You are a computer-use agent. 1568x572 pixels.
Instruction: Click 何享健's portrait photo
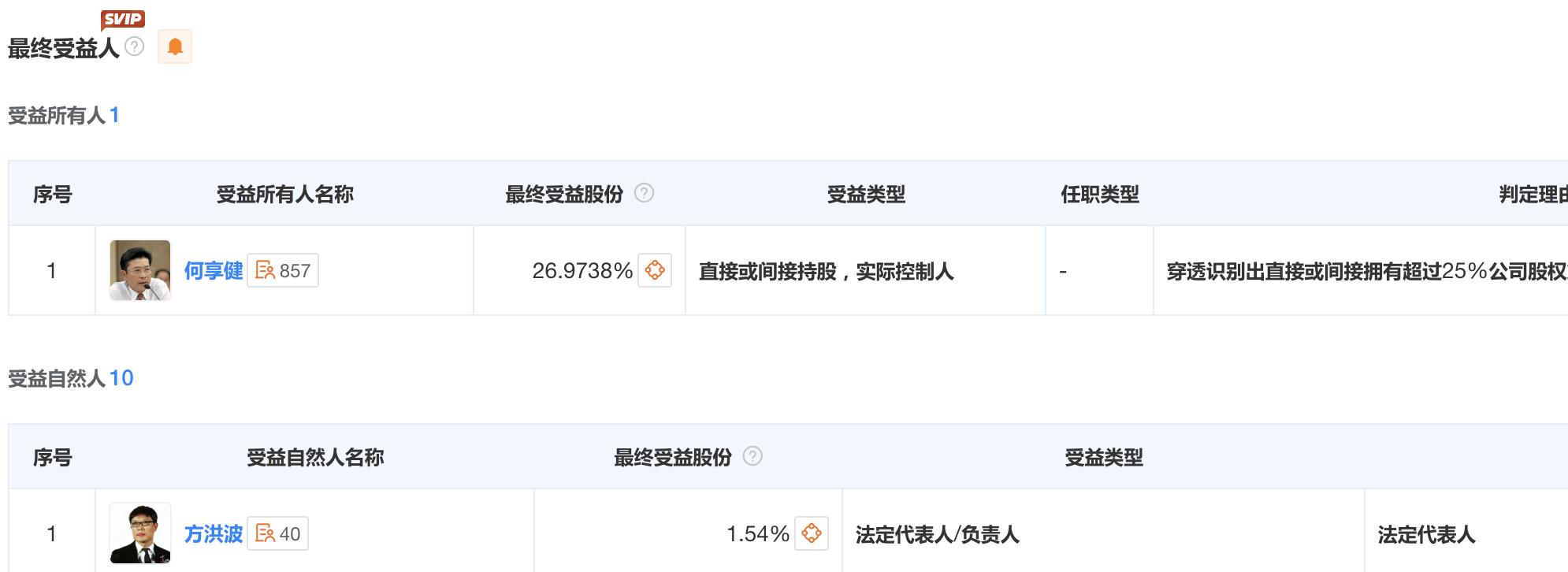point(140,270)
